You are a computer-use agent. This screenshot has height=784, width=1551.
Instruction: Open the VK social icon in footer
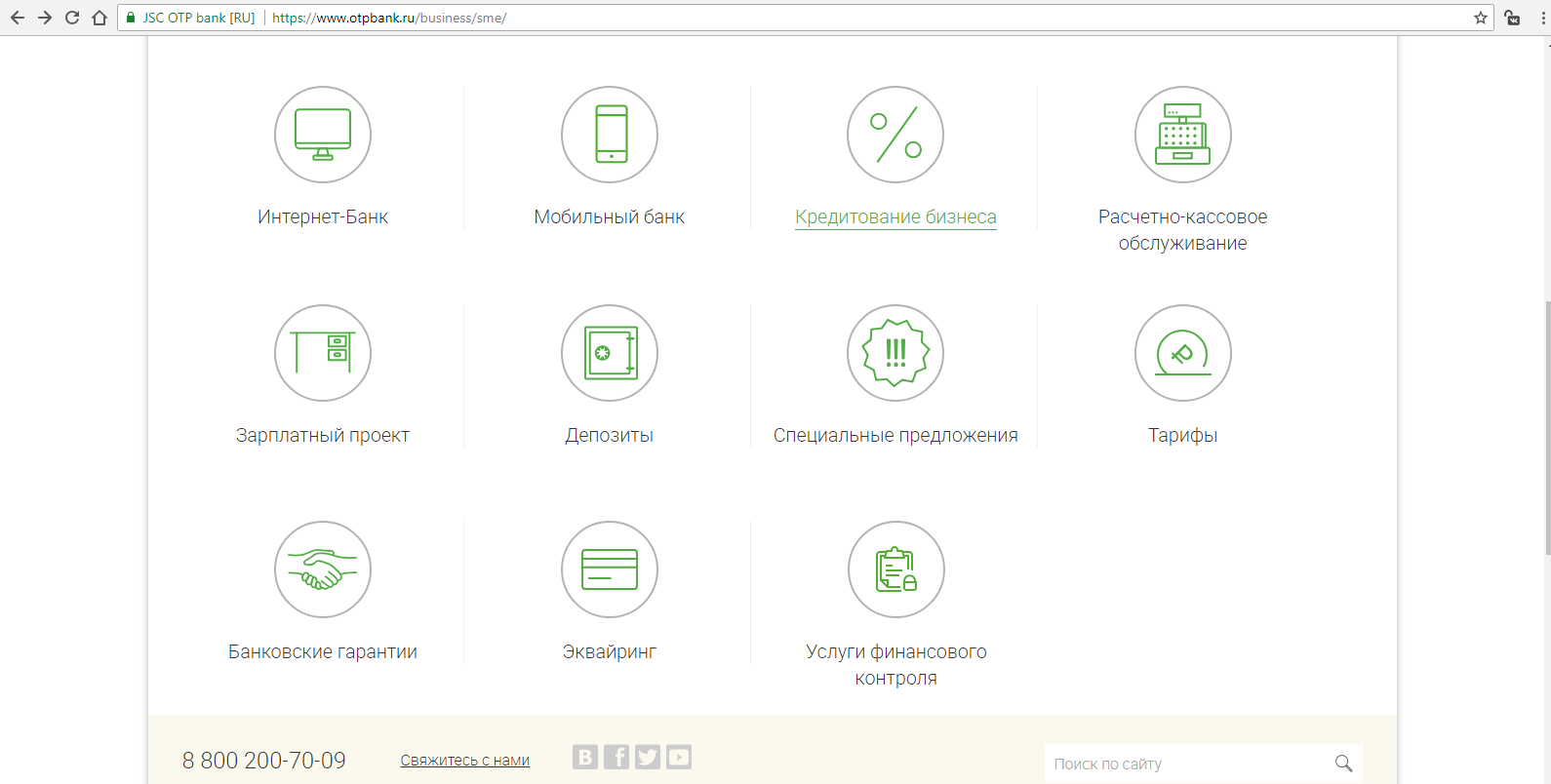pos(585,757)
